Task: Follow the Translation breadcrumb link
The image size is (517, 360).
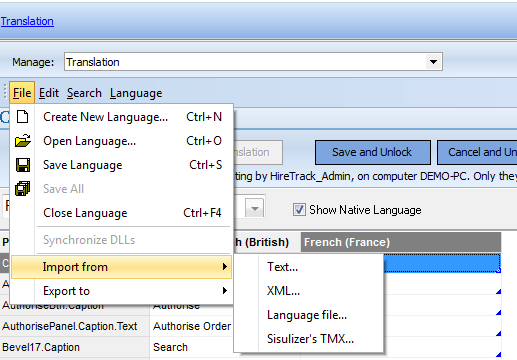Action: click(x=27, y=21)
